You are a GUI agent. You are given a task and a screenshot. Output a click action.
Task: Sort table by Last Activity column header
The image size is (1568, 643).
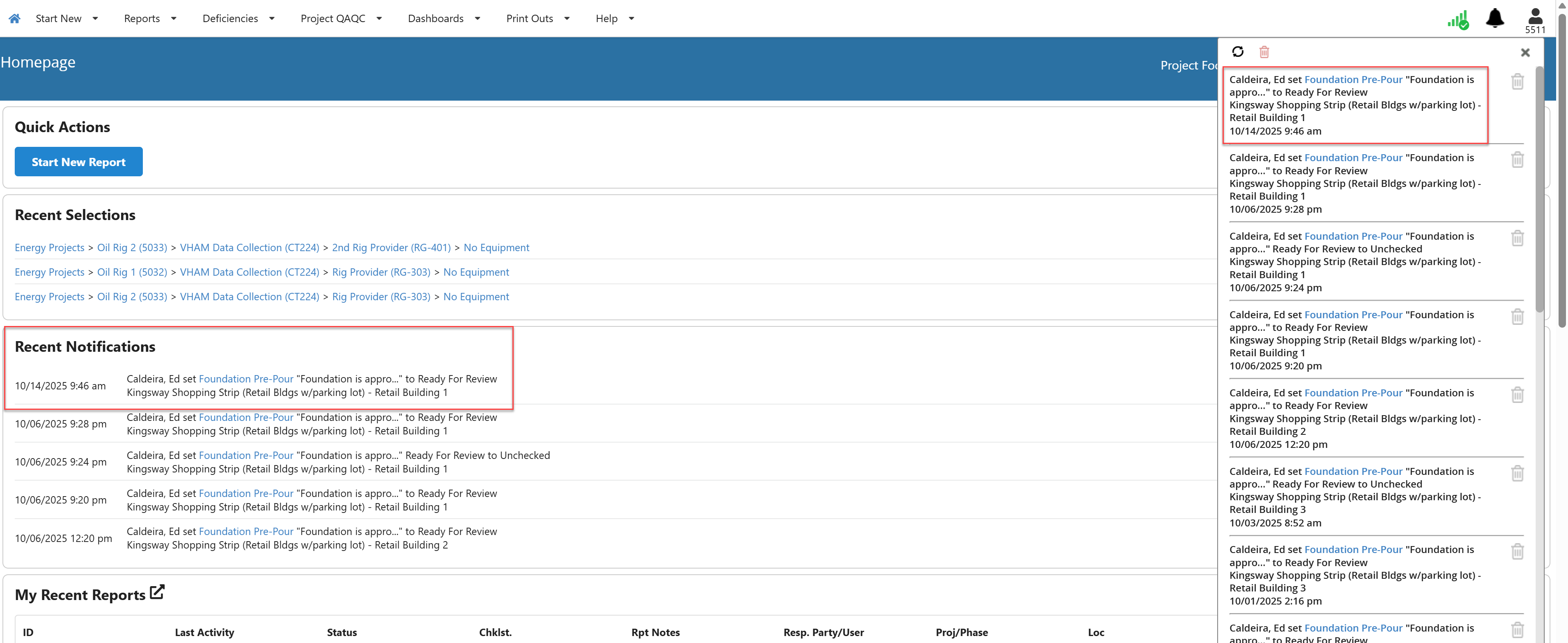(x=204, y=633)
